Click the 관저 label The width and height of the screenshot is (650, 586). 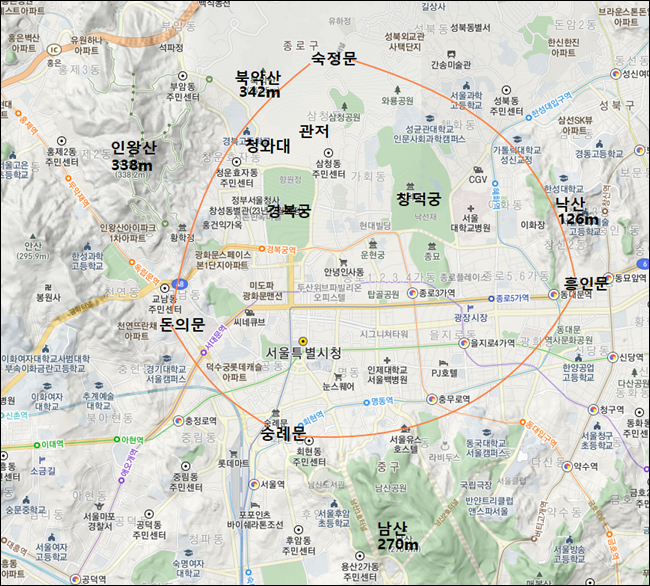pyautogui.click(x=314, y=131)
